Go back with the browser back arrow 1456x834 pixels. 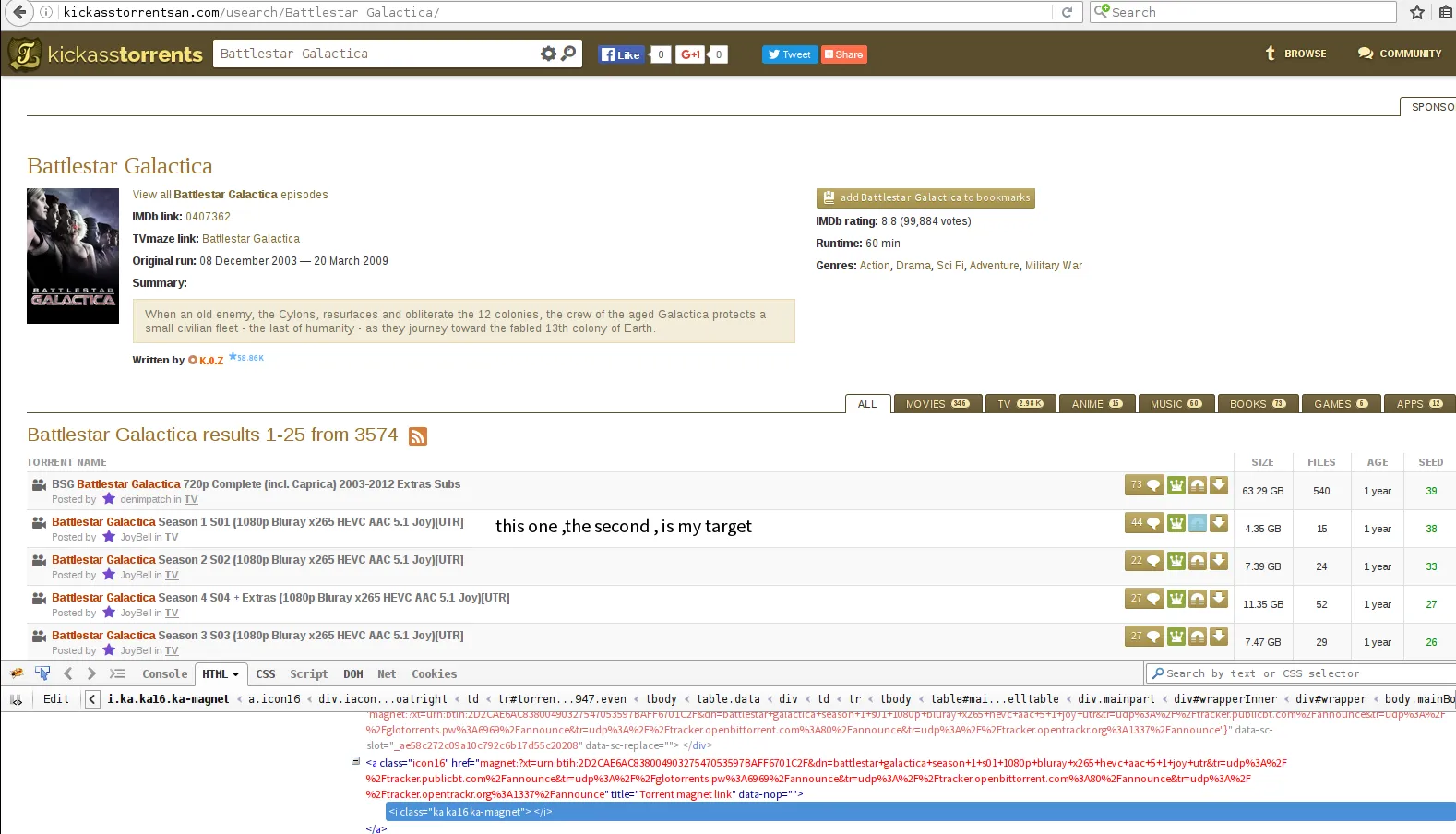point(19,12)
